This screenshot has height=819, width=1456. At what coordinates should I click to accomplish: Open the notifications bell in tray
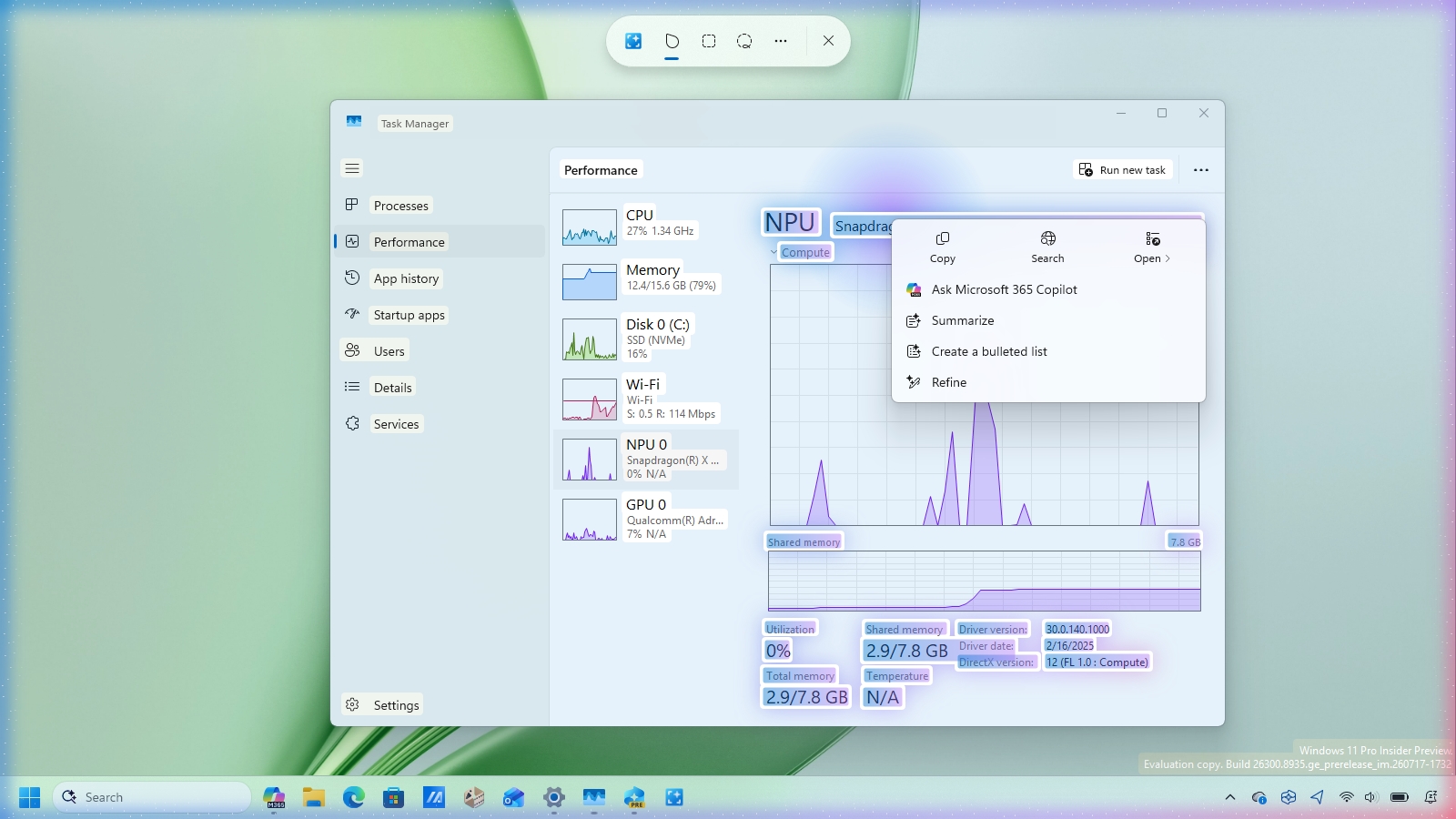(1431, 797)
